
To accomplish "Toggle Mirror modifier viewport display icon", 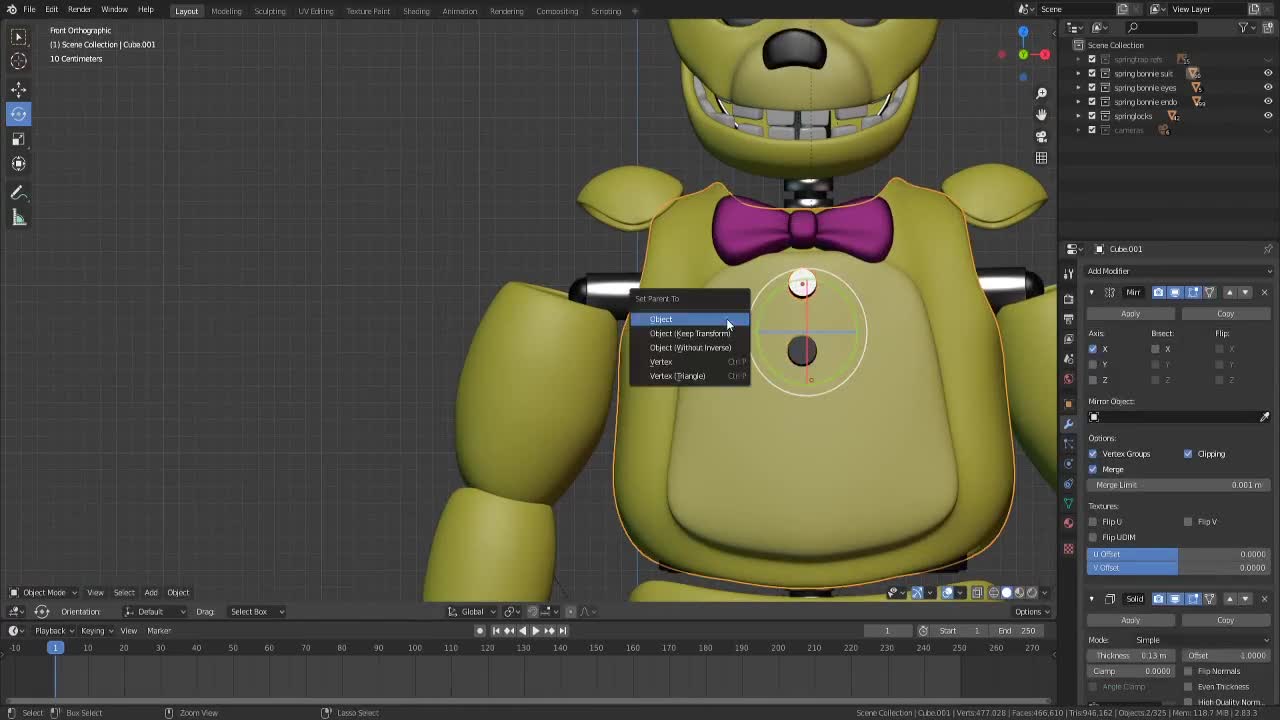I will 1175,292.
